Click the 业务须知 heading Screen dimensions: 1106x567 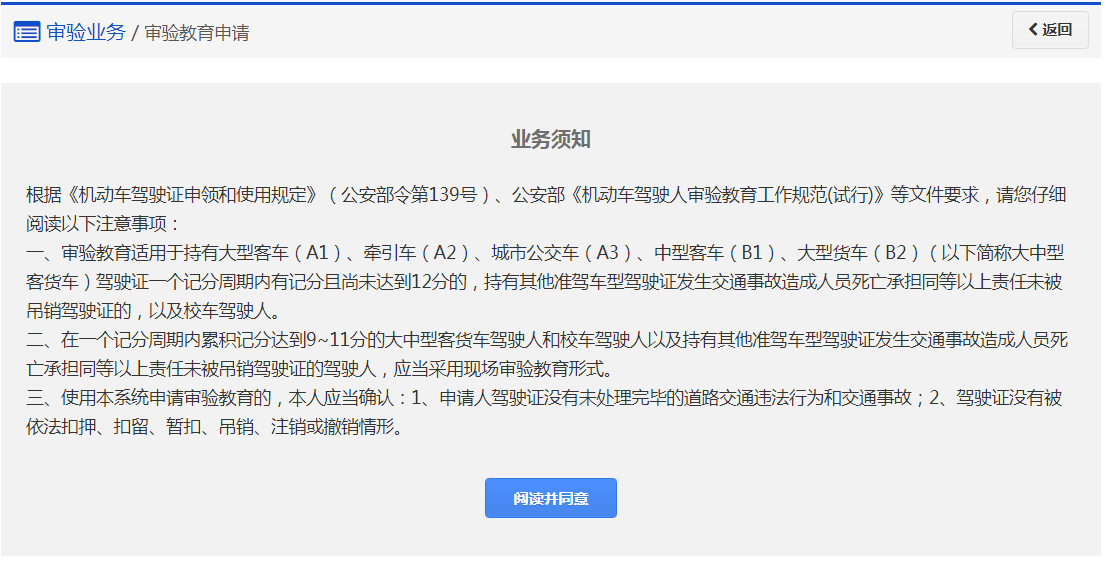[x=550, y=139]
